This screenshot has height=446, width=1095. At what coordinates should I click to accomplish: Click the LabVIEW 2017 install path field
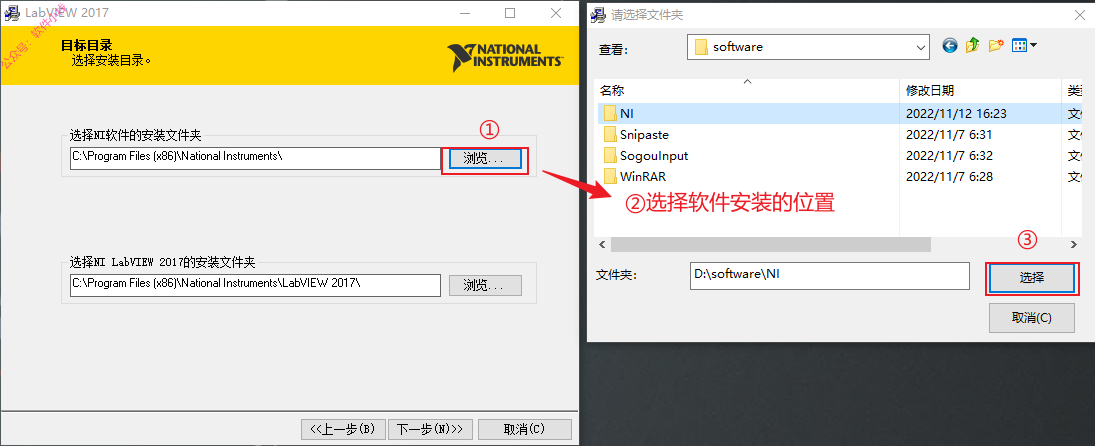click(x=255, y=285)
